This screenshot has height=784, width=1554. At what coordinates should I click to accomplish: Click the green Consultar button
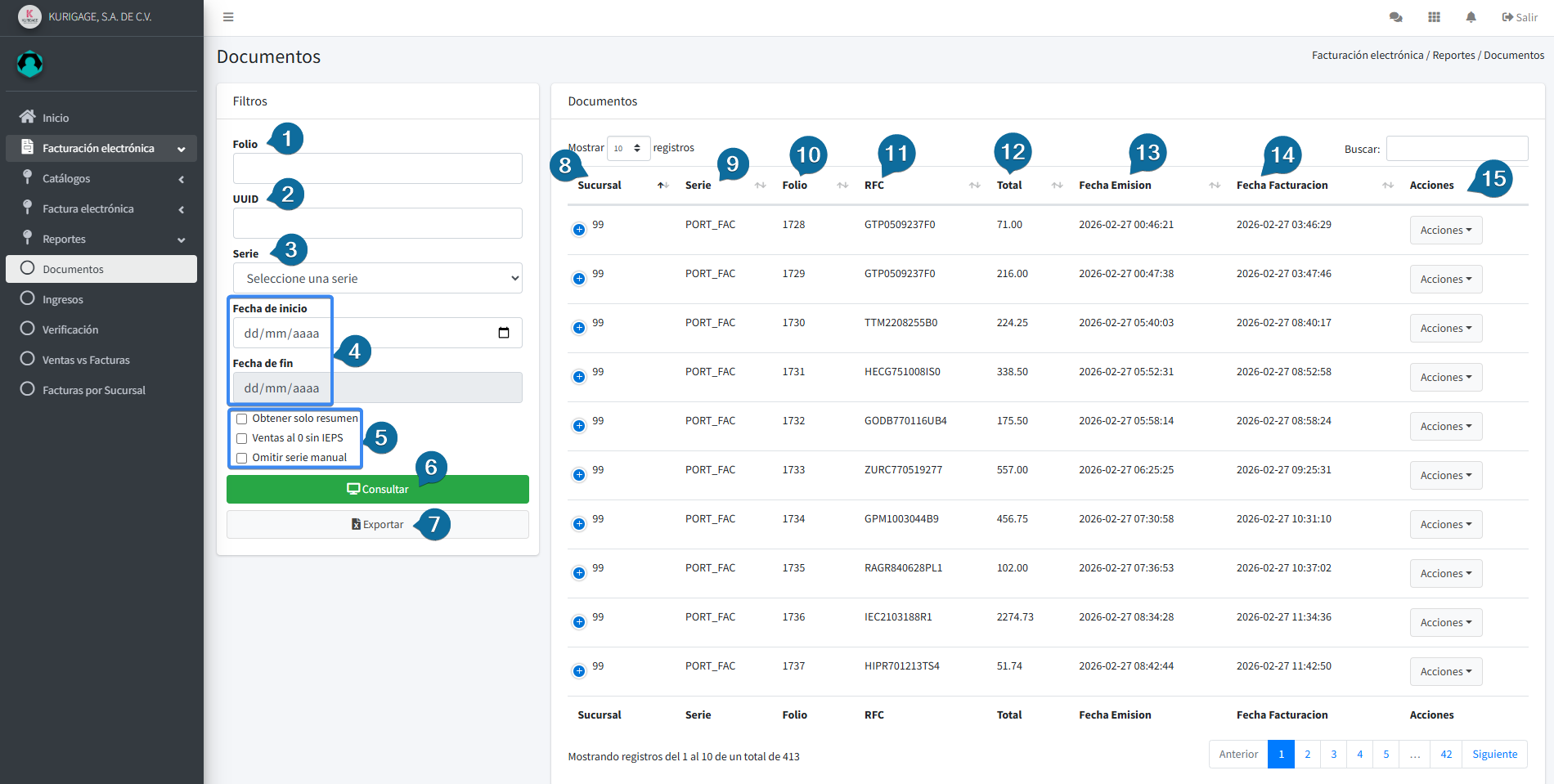coord(377,490)
